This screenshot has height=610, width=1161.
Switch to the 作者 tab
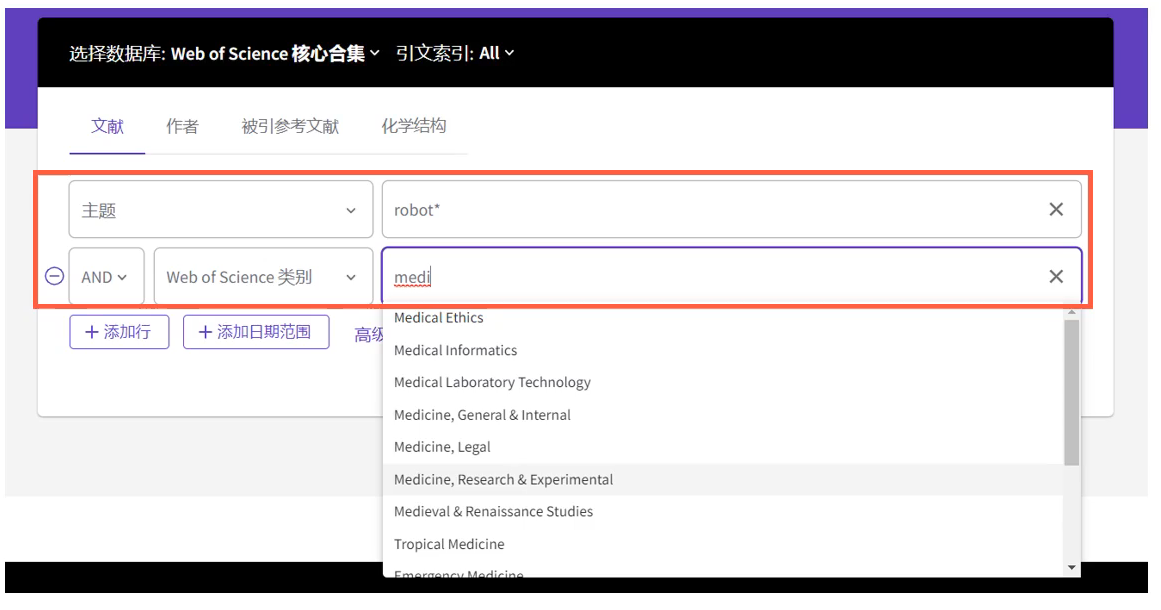(182, 126)
